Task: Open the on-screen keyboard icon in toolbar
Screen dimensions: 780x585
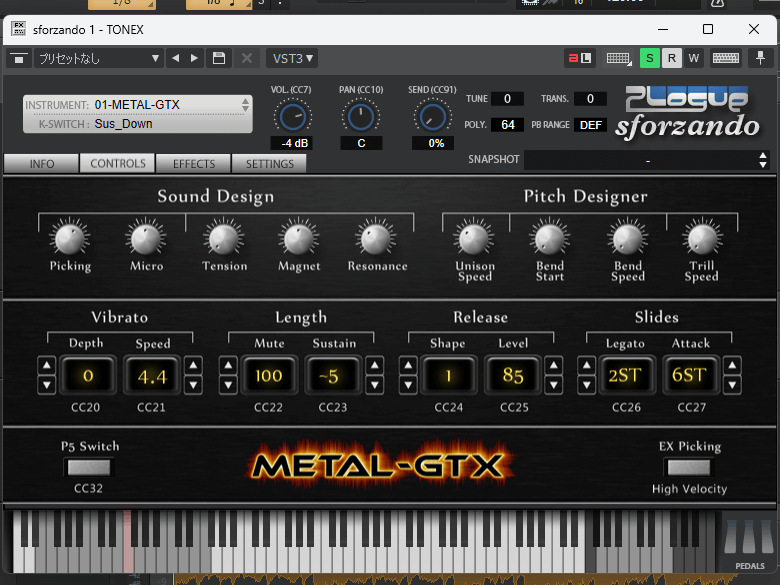Action: click(x=727, y=58)
